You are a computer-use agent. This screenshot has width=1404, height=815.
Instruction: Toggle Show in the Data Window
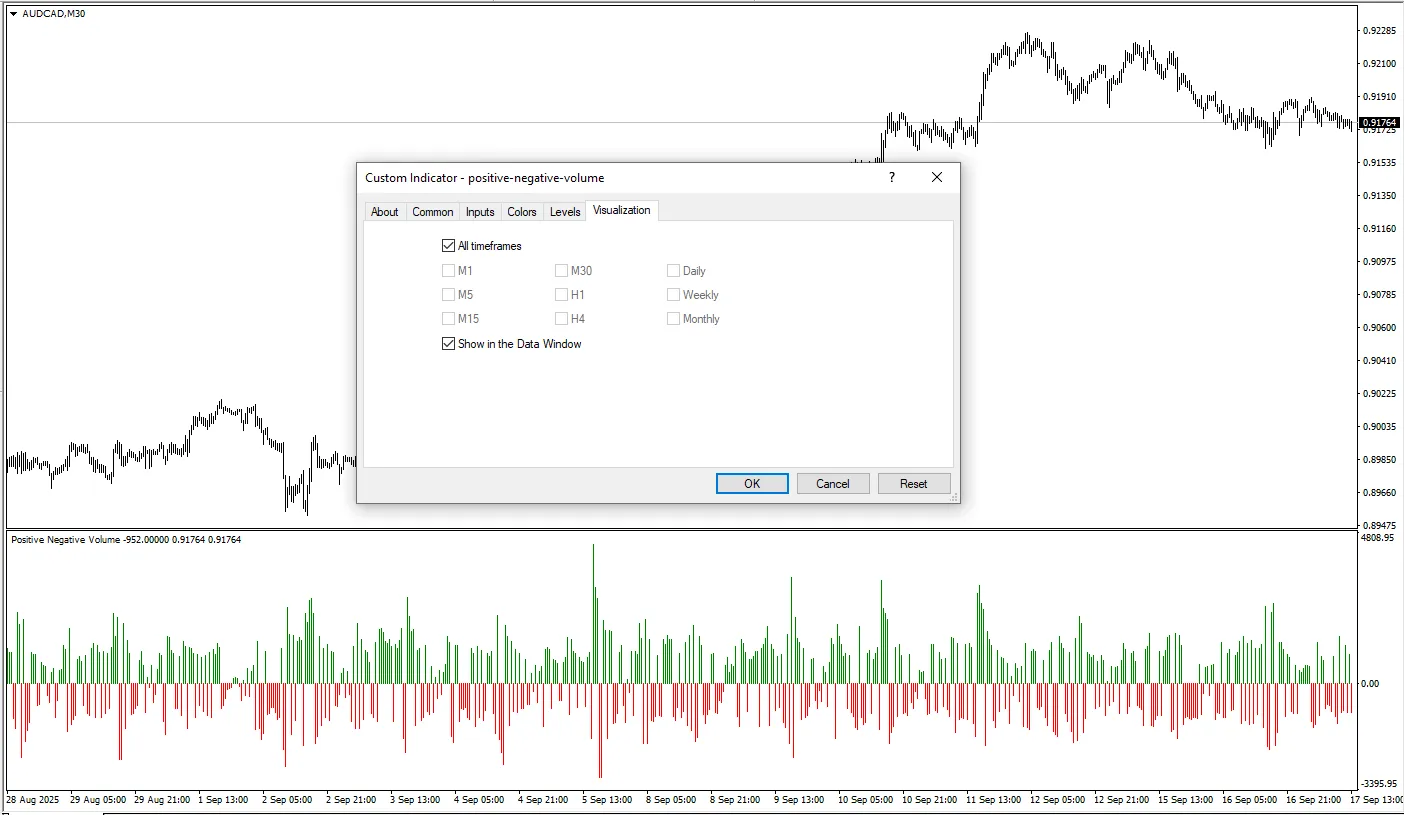pos(448,344)
